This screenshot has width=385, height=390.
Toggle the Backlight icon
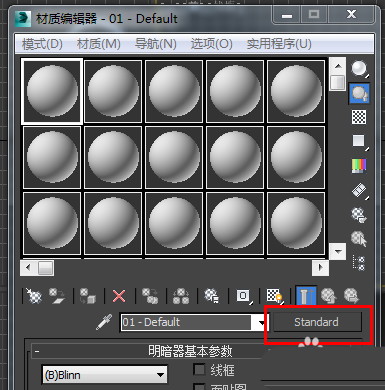tap(359, 93)
